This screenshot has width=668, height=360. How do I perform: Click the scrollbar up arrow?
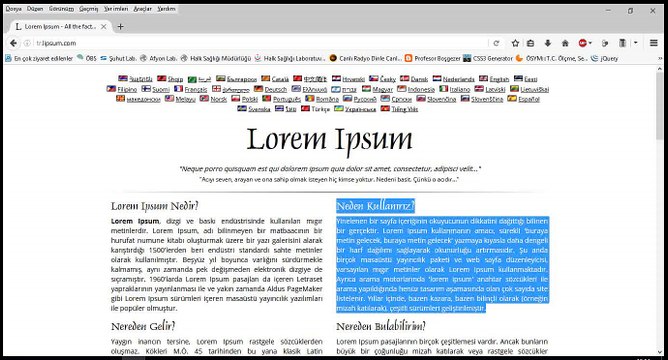(x=660, y=69)
